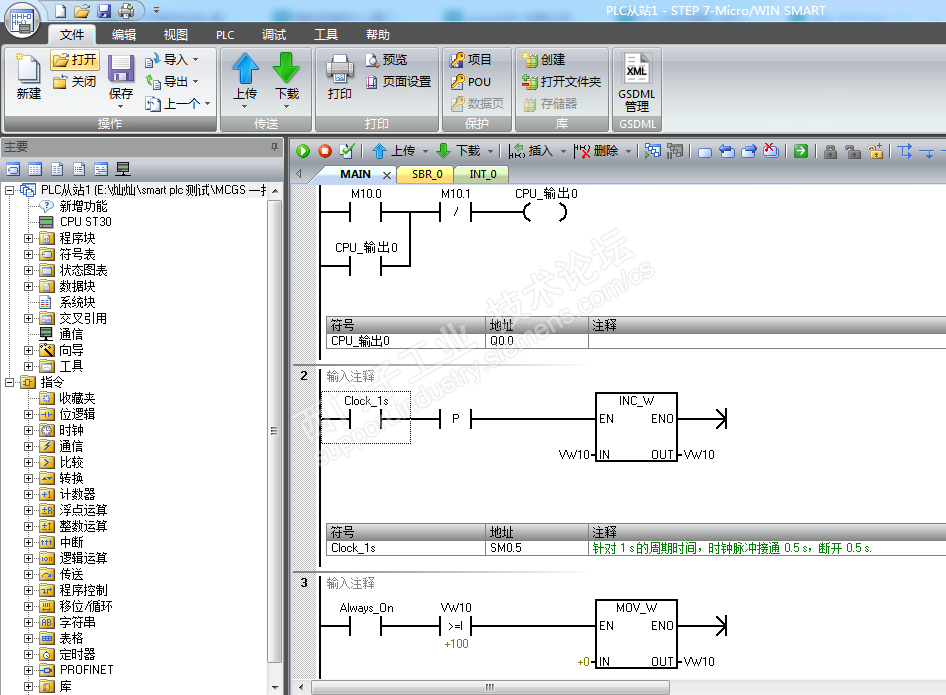The width and height of the screenshot is (946, 695).
Task: Click the gold padlock with plus icon
Action: pyautogui.click(x=875, y=151)
